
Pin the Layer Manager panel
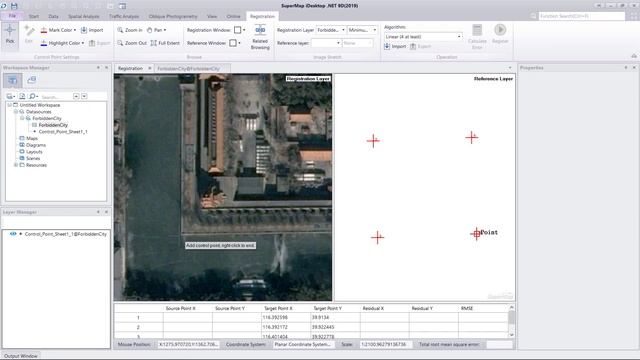98,212
